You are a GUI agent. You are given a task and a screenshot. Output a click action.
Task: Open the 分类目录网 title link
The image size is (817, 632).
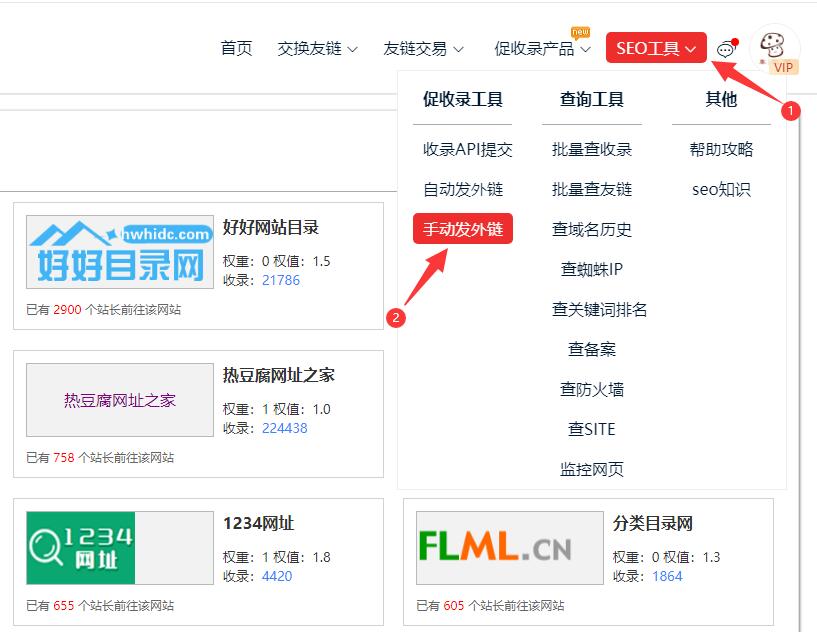[653, 523]
